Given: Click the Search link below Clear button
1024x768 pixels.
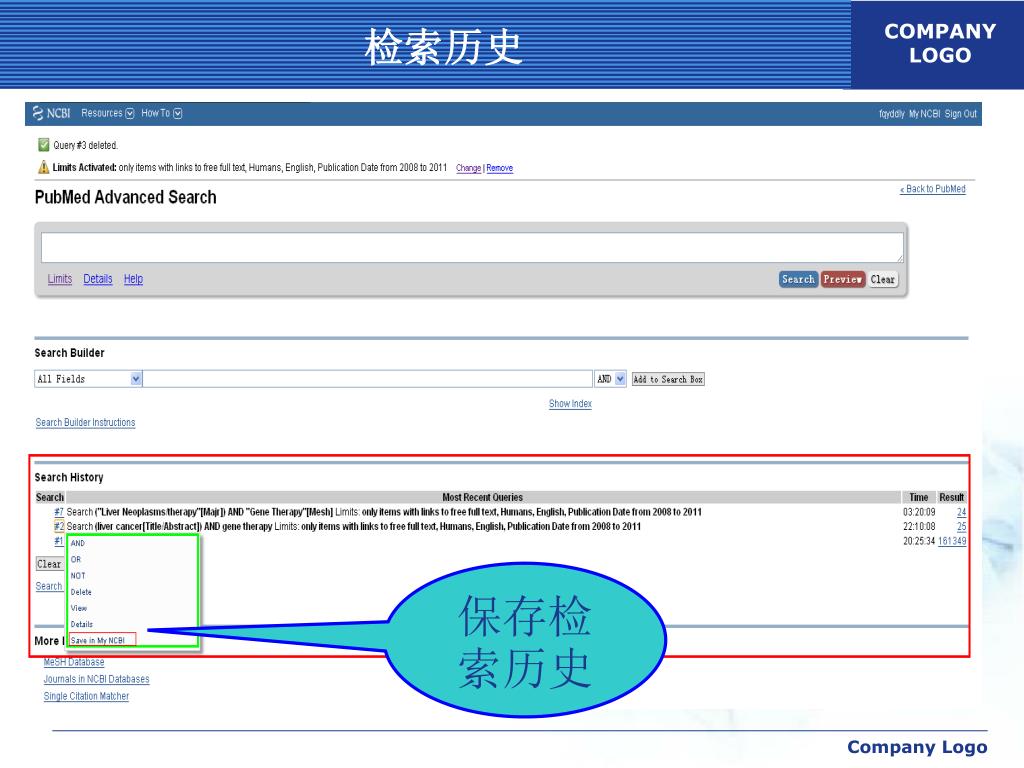Looking at the screenshot, I should click(x=49, y=586).
